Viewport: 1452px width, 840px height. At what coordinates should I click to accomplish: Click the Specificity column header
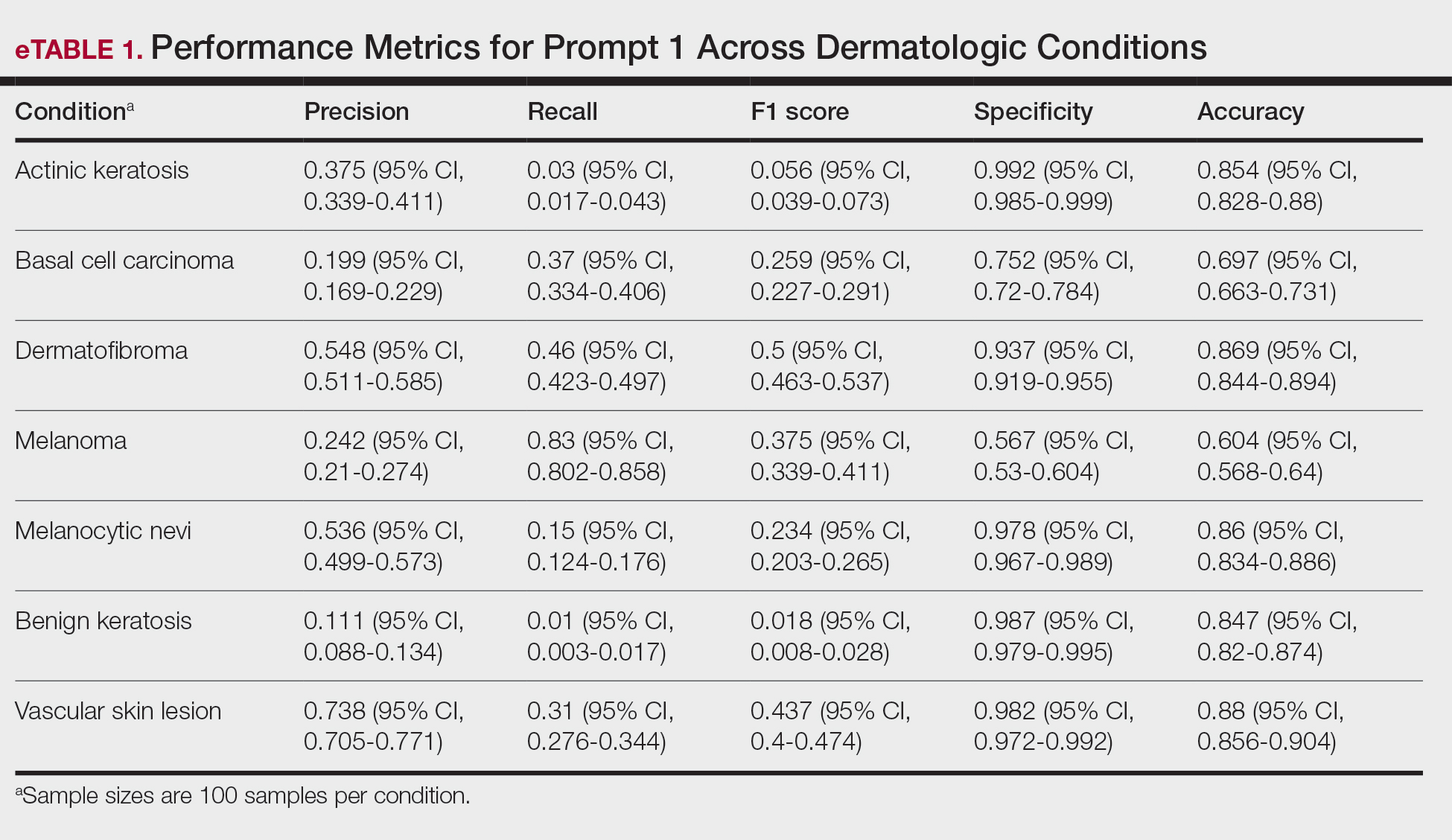[1033, 112]
